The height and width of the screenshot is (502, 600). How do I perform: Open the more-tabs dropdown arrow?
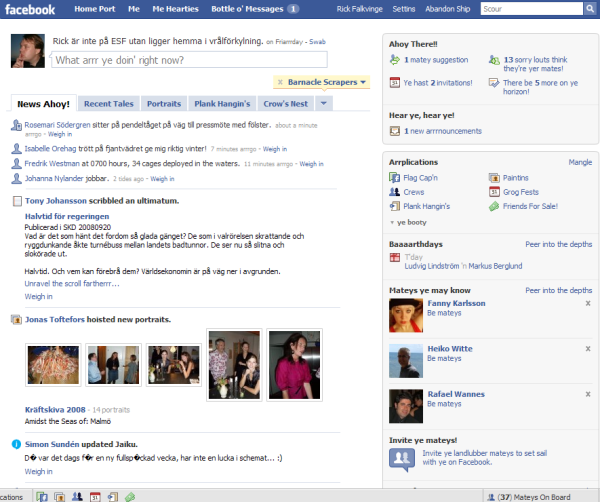[x=324, y=103]
